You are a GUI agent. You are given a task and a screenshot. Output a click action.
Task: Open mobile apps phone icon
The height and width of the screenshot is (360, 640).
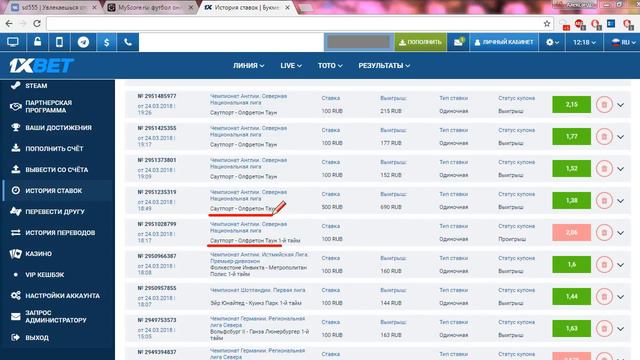[60, 42]
